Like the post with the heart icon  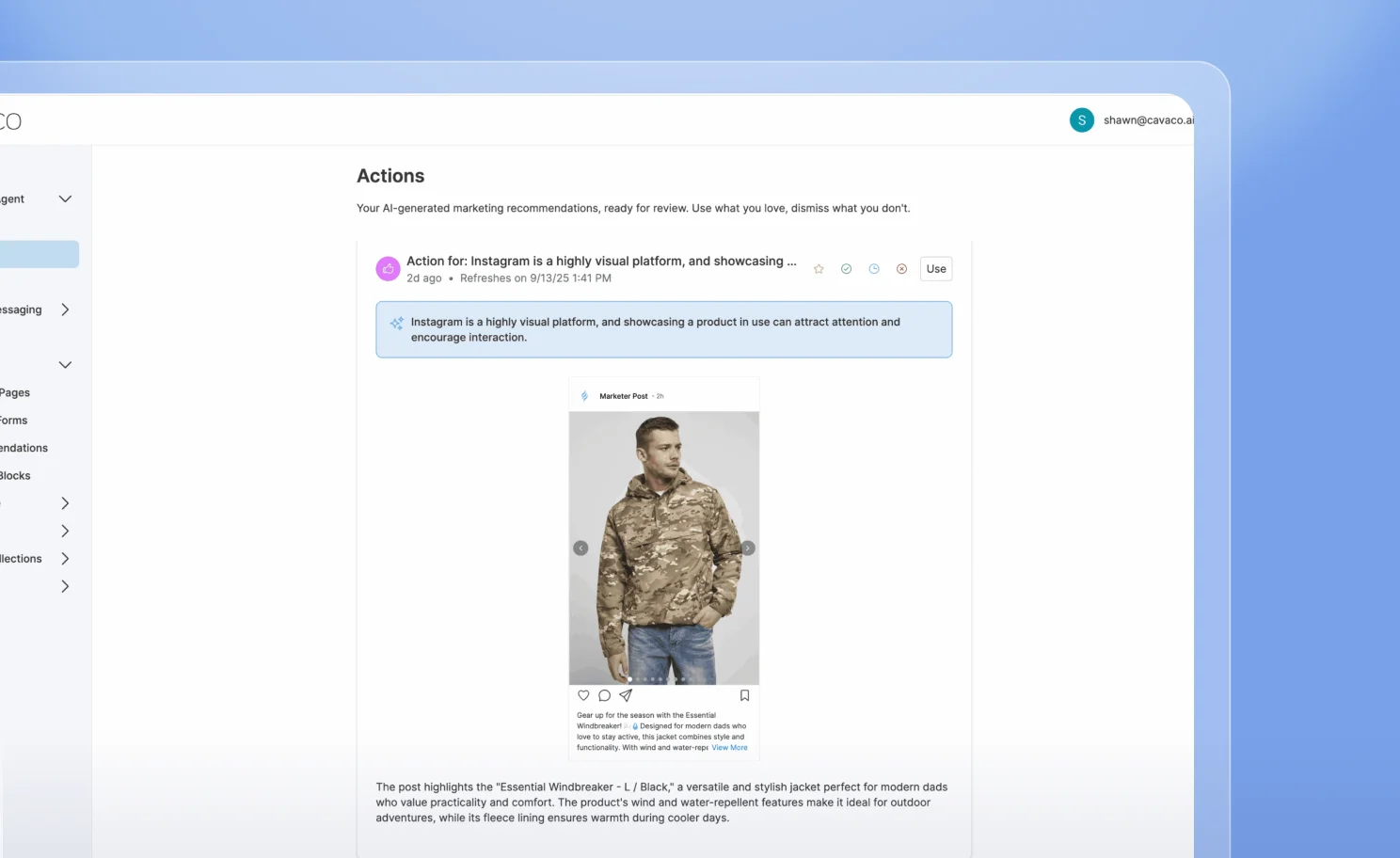(x=583, y=695)
